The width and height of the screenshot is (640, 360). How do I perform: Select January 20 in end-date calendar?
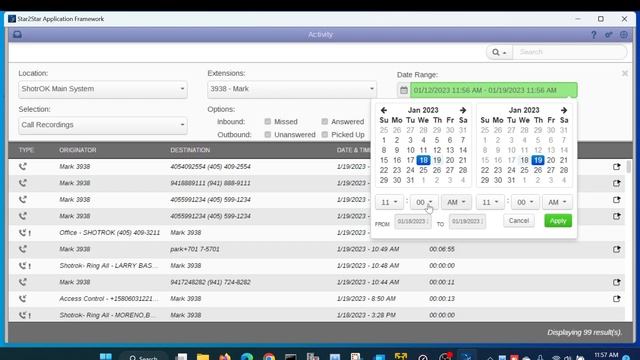pyautogui.click(x=551, y=160)
